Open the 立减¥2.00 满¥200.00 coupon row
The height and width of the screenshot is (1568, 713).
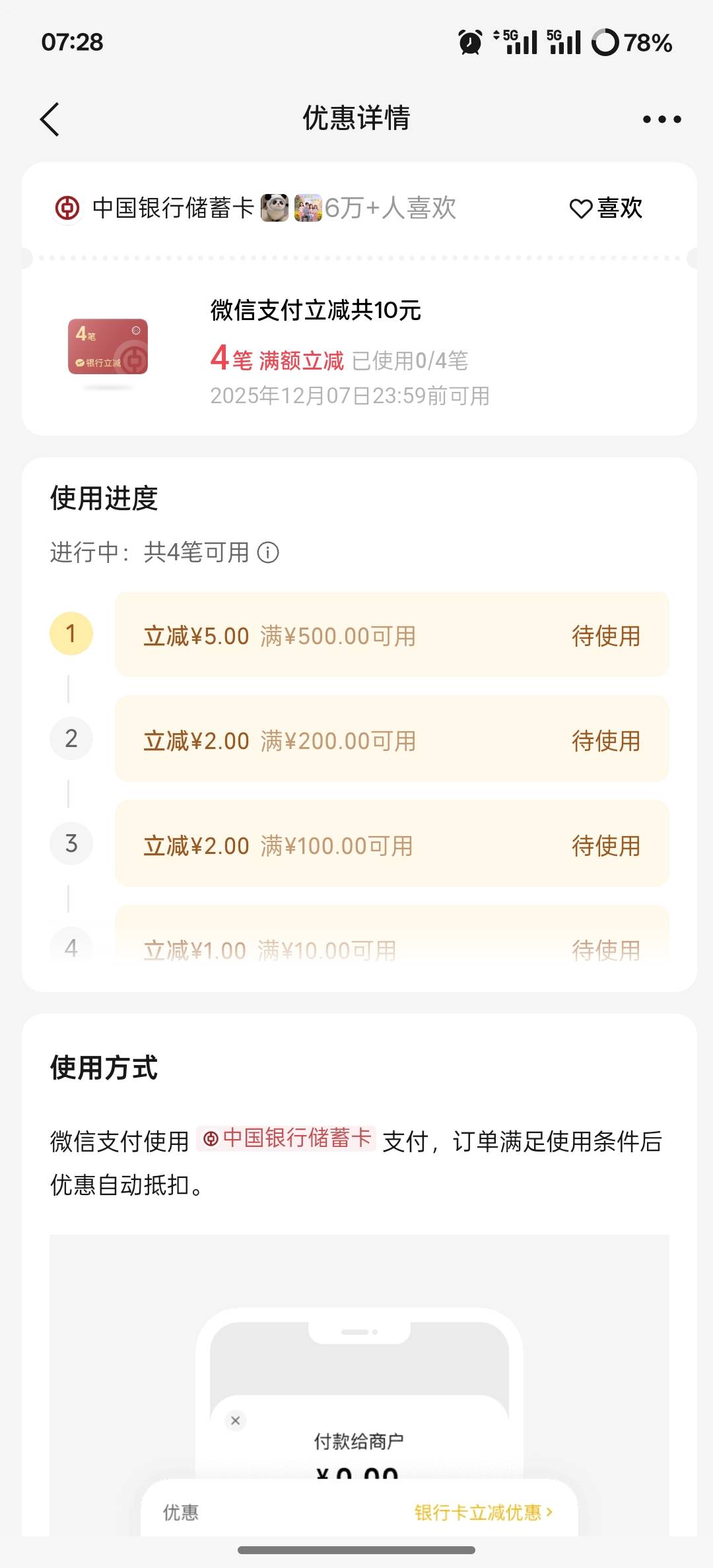[392, 739]
